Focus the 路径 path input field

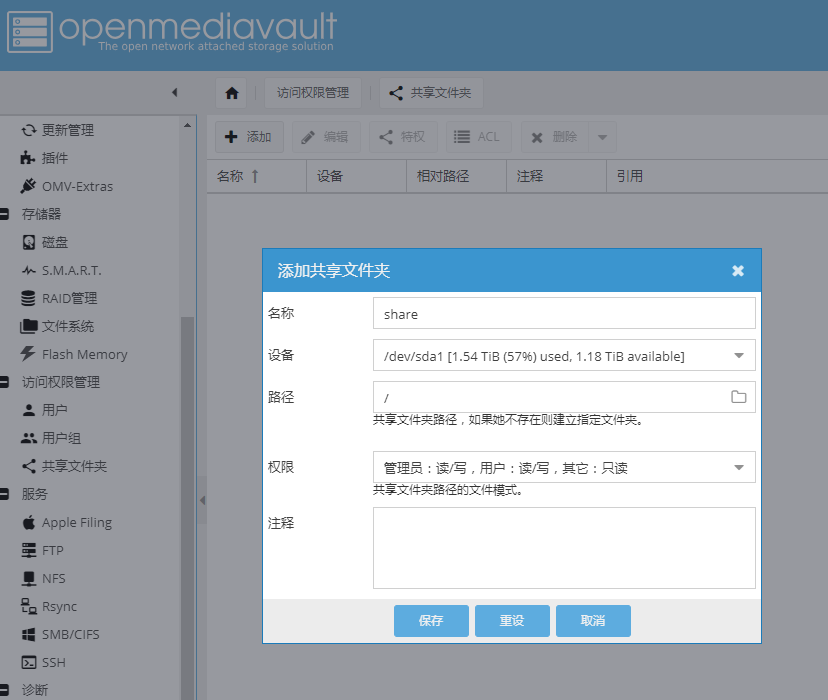551,397
